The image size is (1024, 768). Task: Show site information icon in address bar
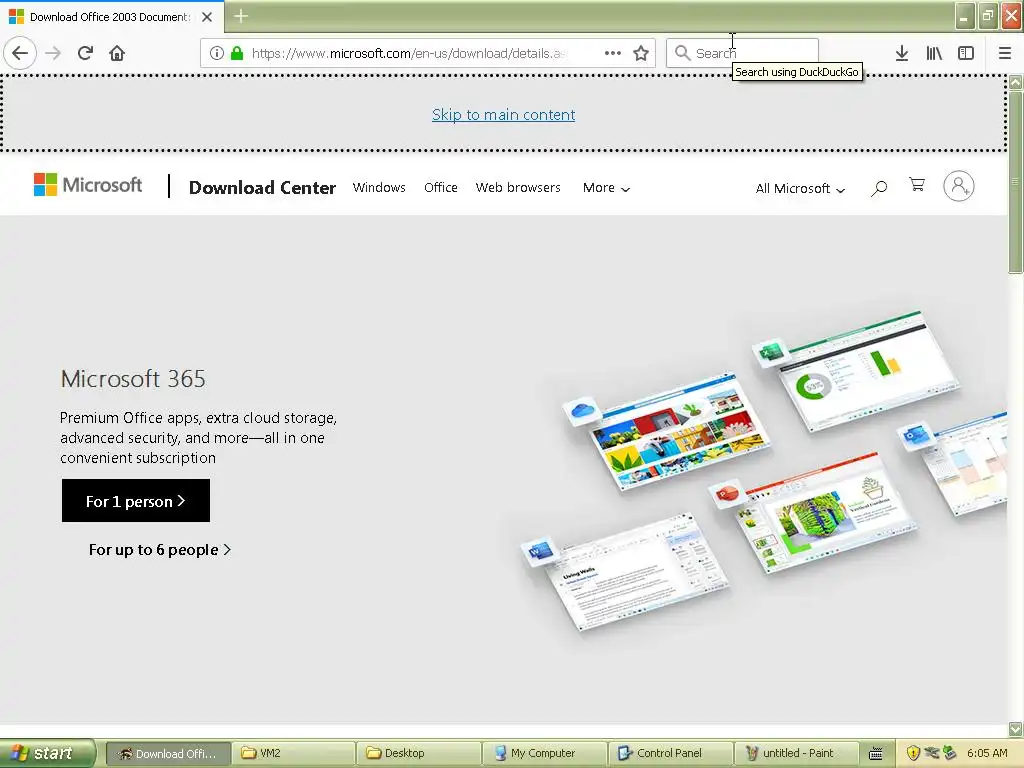217,53
